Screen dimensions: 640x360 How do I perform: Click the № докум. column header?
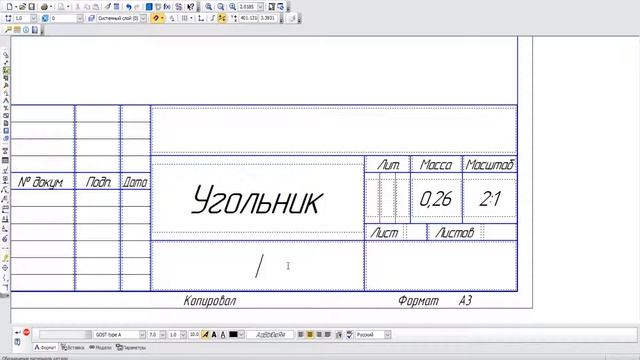[40, 182]
